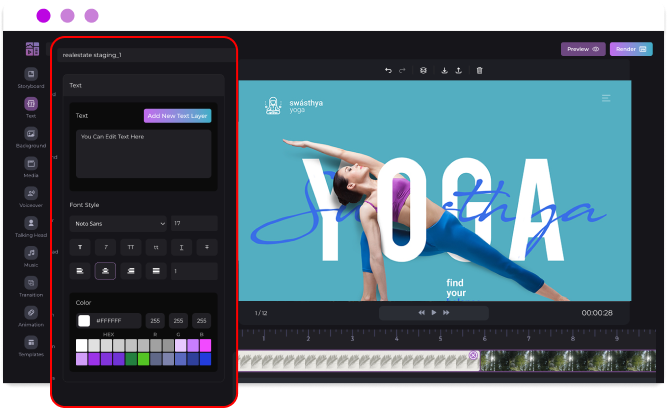Open the Media library icon
This screenshot has height=408, width=668.
[31, 164]
